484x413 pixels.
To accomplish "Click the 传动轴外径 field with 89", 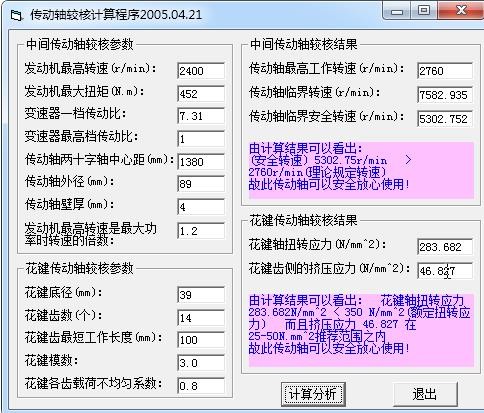I will pyautogui.click(x=201, y=184).
